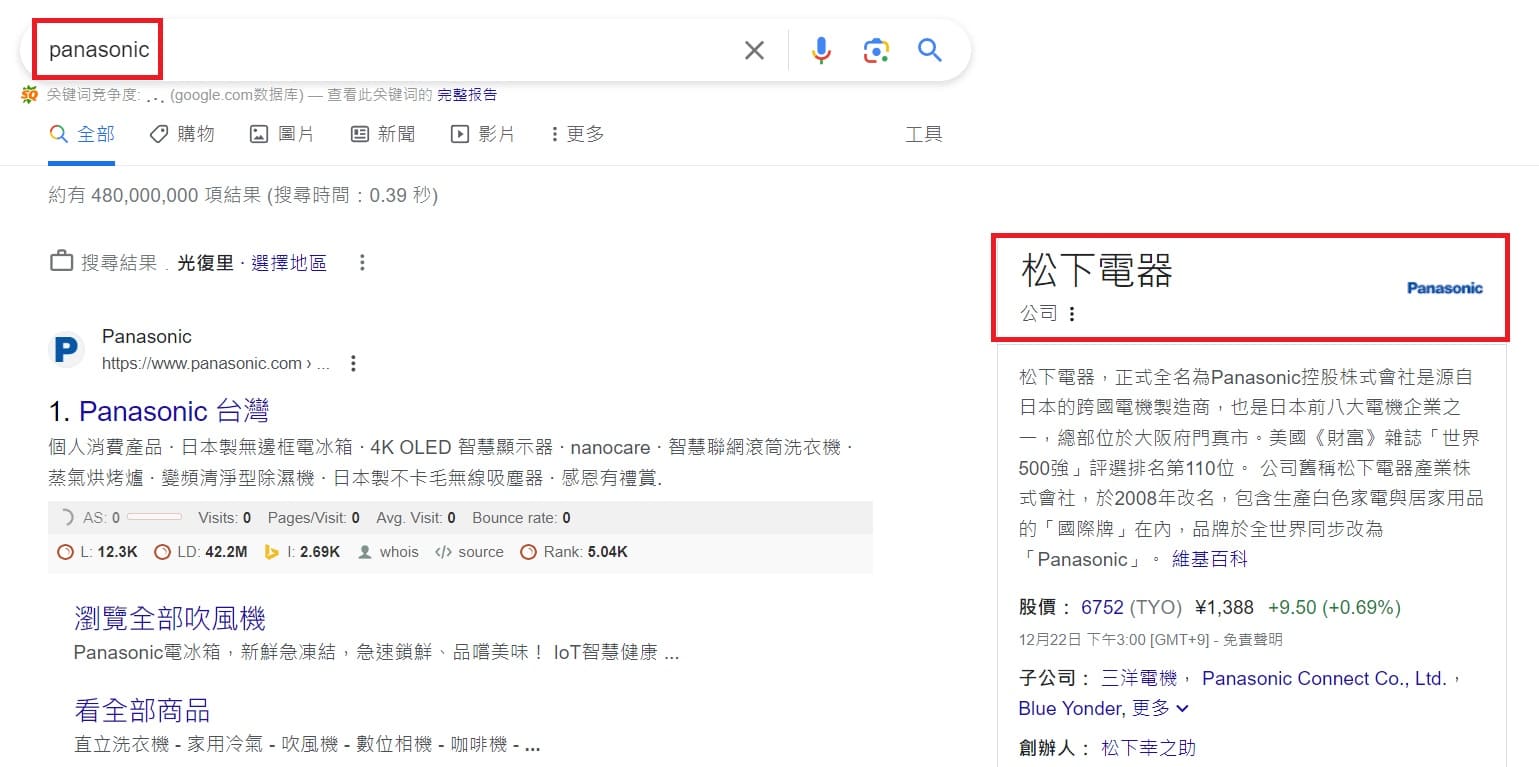This screenshot has height=767, width=1539.
Task: Click the Pages/Visit: 0 metric
Action: (x=313, y=518)
